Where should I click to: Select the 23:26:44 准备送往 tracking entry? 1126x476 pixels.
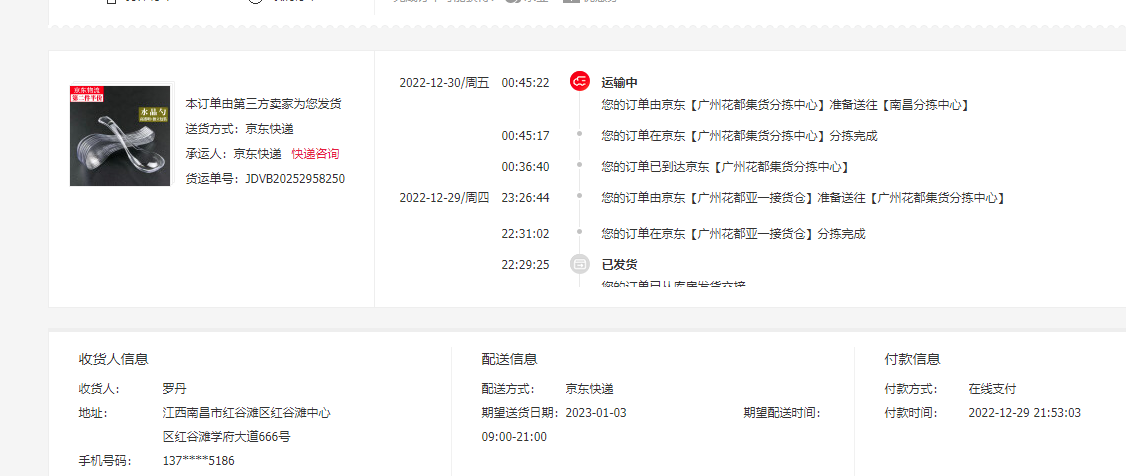(x=803, y=197)
